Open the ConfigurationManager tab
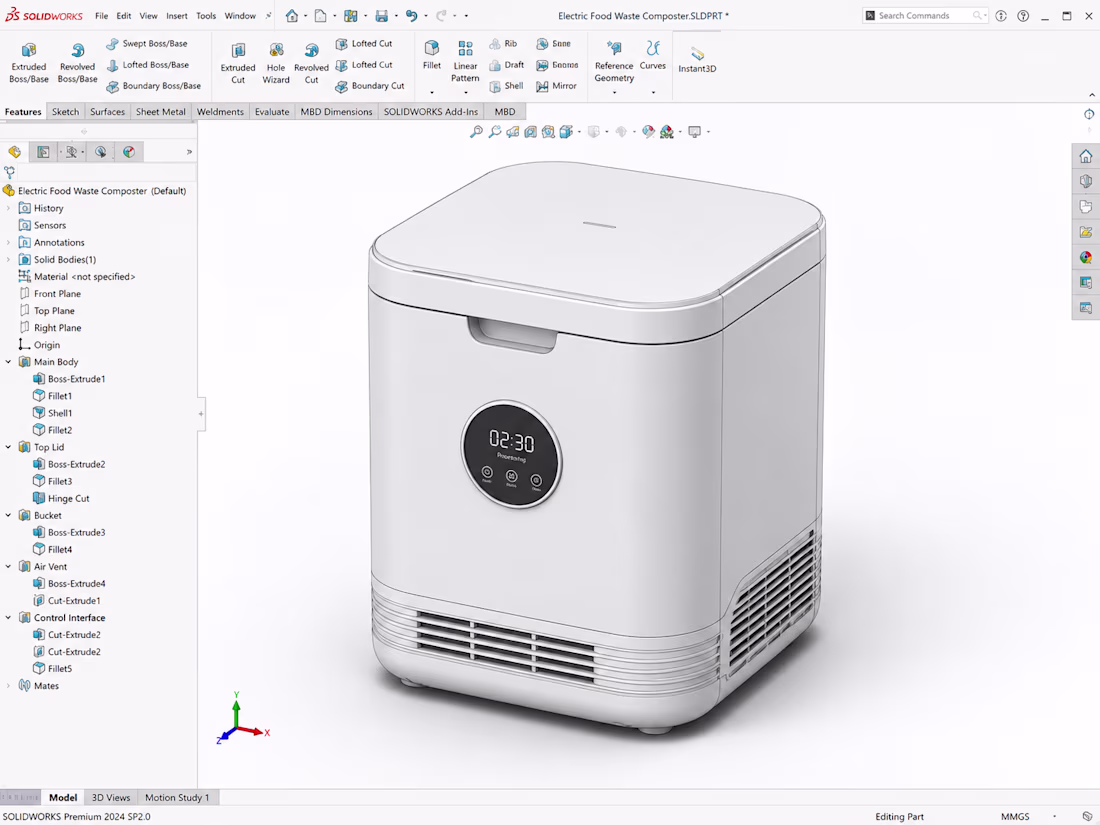 tap(72, 152)
